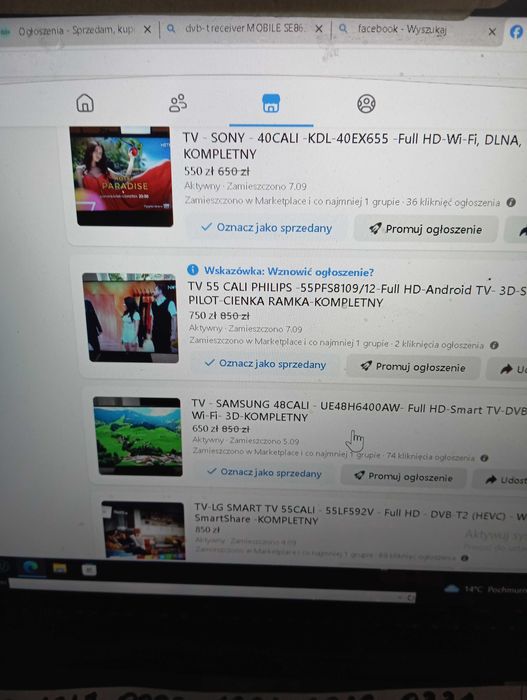Promote the Samsung UE48H6400AW listing
Image resolution: width=527 pixels, height=700 pixels.
pyautogui.click(x=404, y=476)
